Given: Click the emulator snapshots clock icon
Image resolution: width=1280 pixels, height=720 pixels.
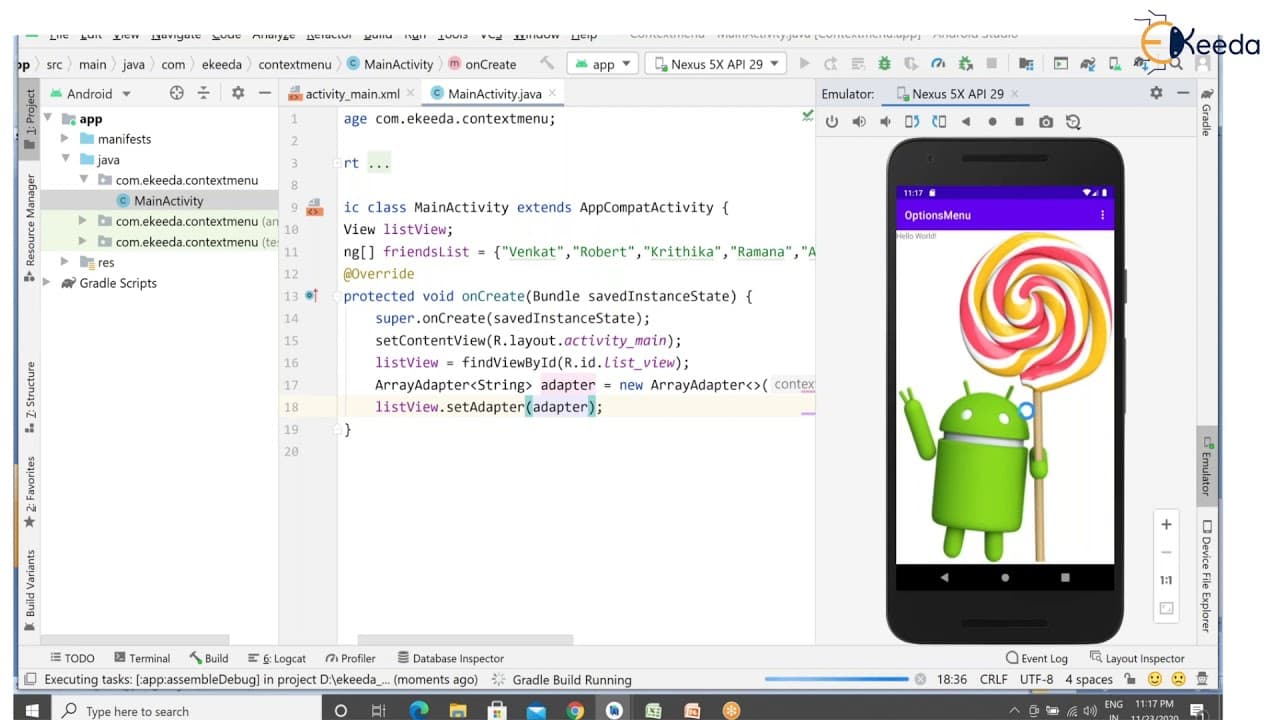Looking at the screenshot, I should [1073, 122].
